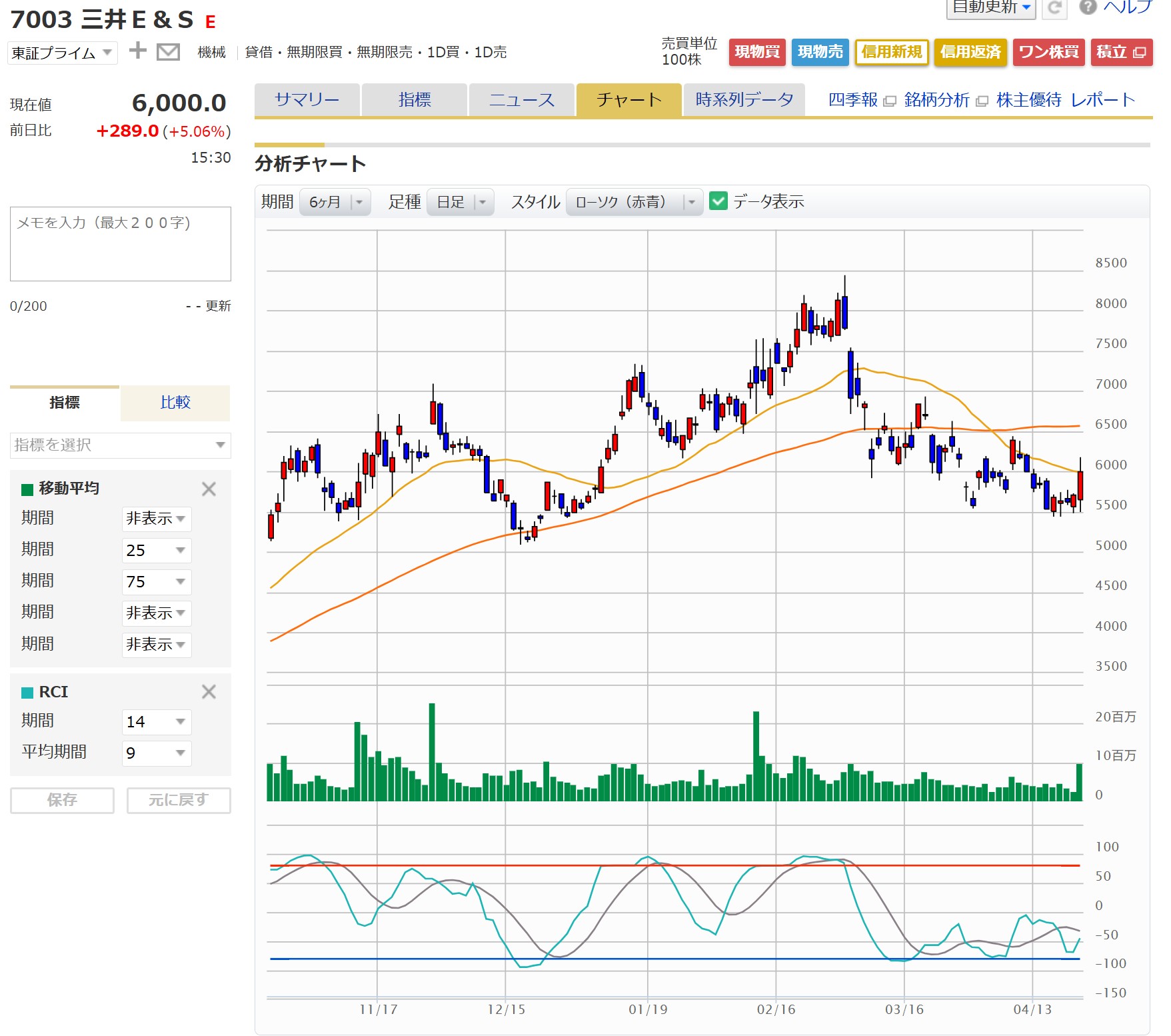Open the スタイル ローソク dropdown
Image resolution: width=1171 pixels, height=1036 pixels.
tap(634, 202)
